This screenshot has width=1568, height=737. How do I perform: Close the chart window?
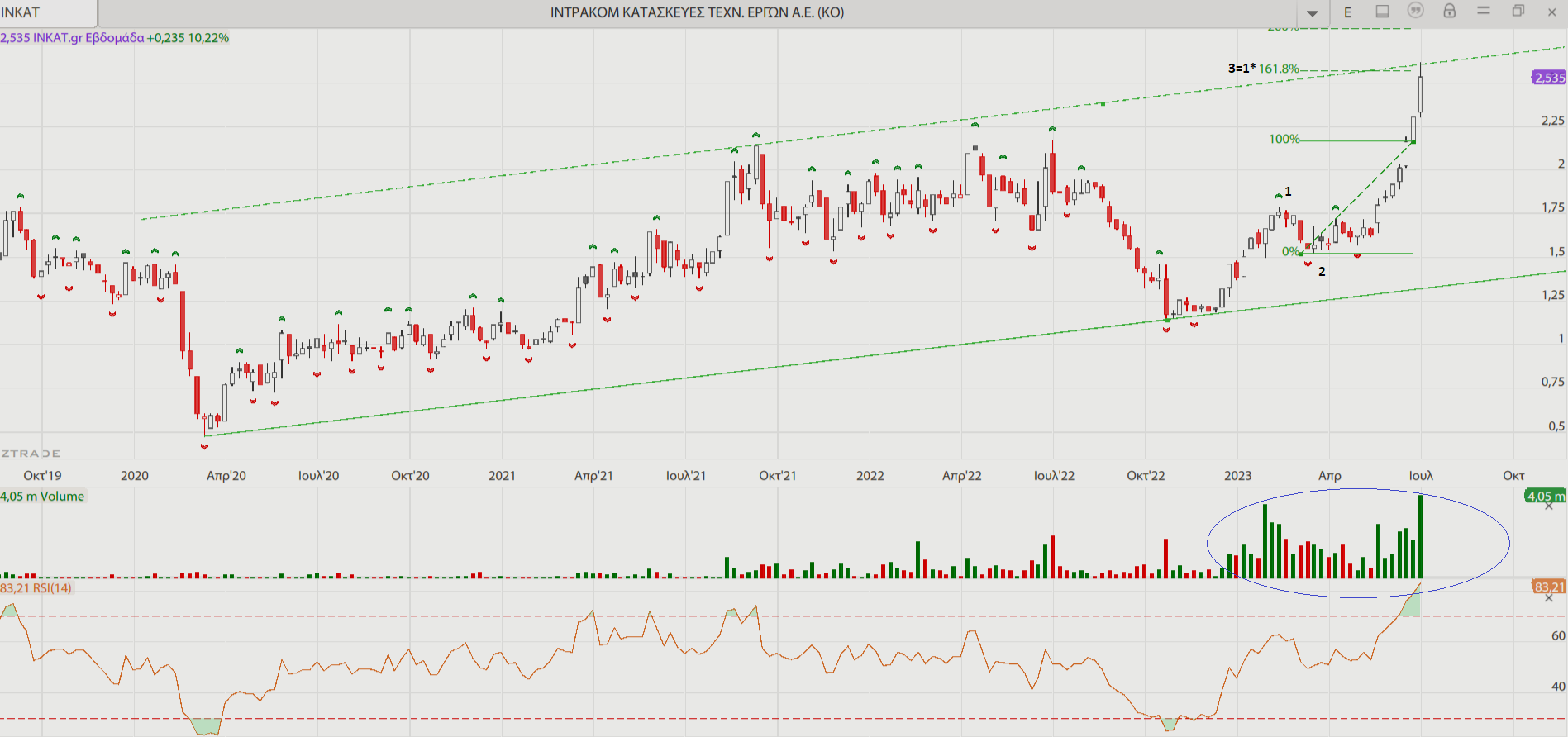(x=1551, y=12)
